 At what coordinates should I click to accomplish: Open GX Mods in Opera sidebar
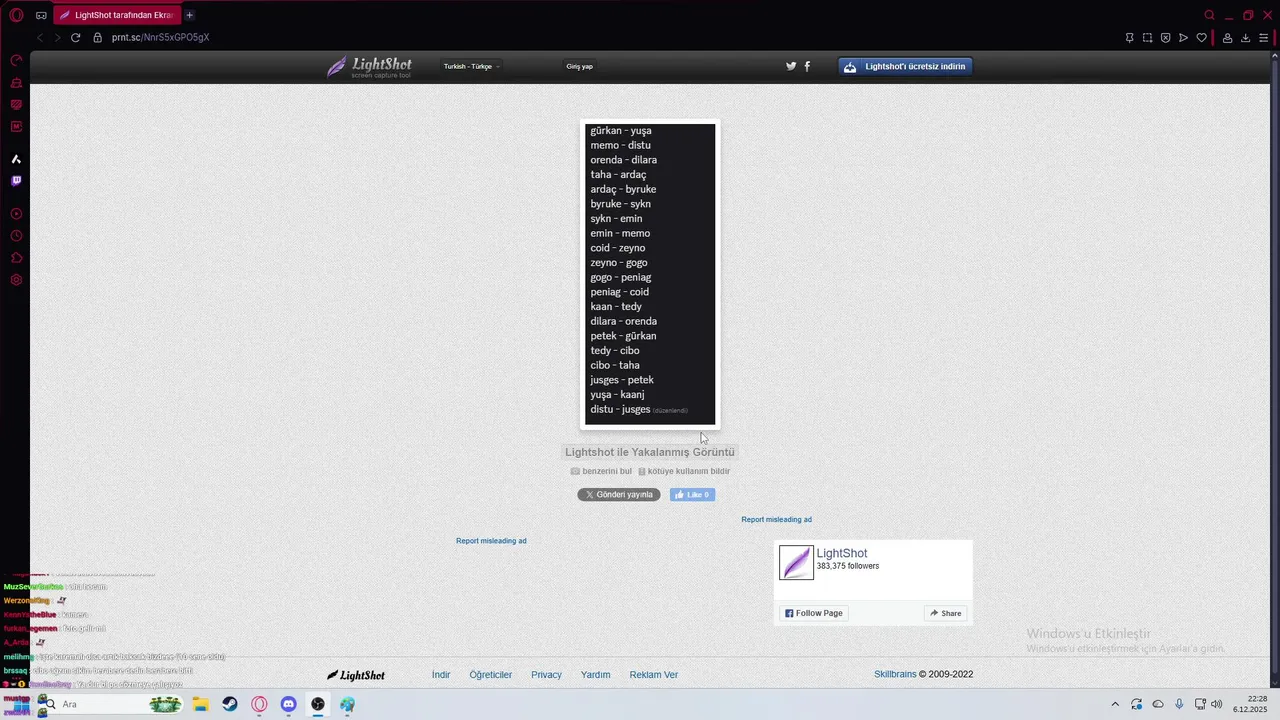(16, 127)
